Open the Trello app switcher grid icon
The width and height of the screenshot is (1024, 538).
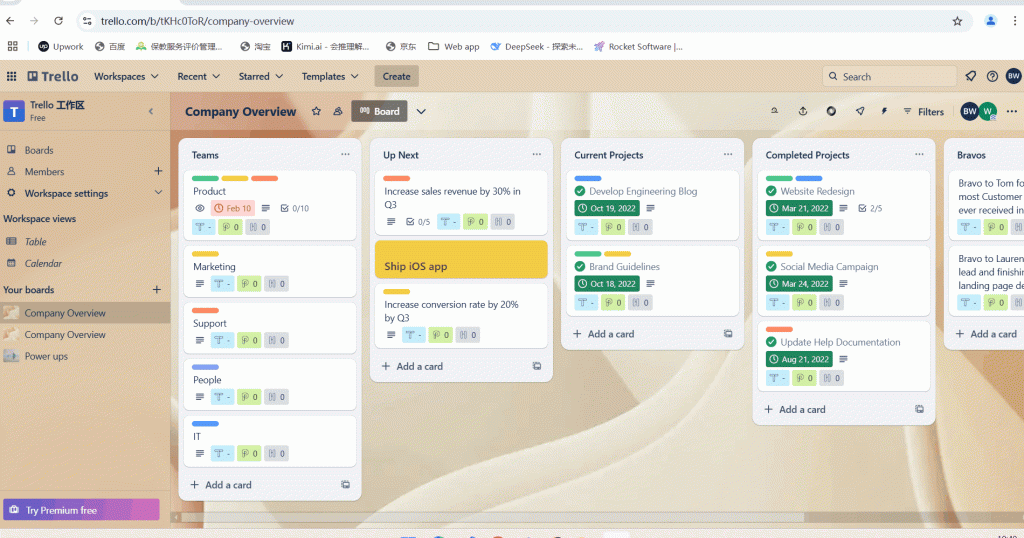pyautogui.click(x=11, y=76)
